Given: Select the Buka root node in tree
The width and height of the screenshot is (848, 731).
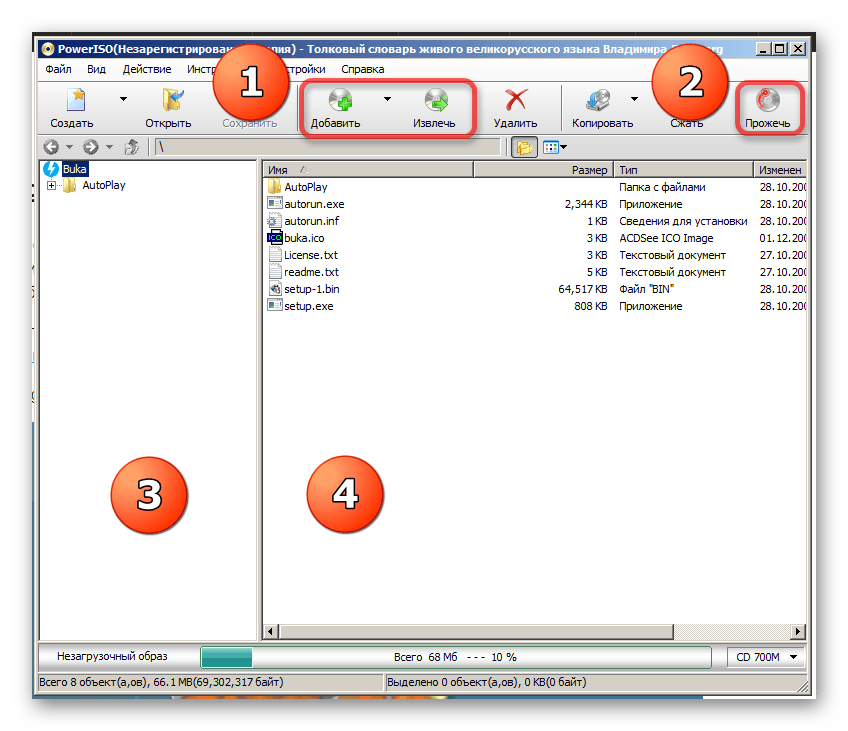Looking at the screenshot, I should click(x=75, y=169).
